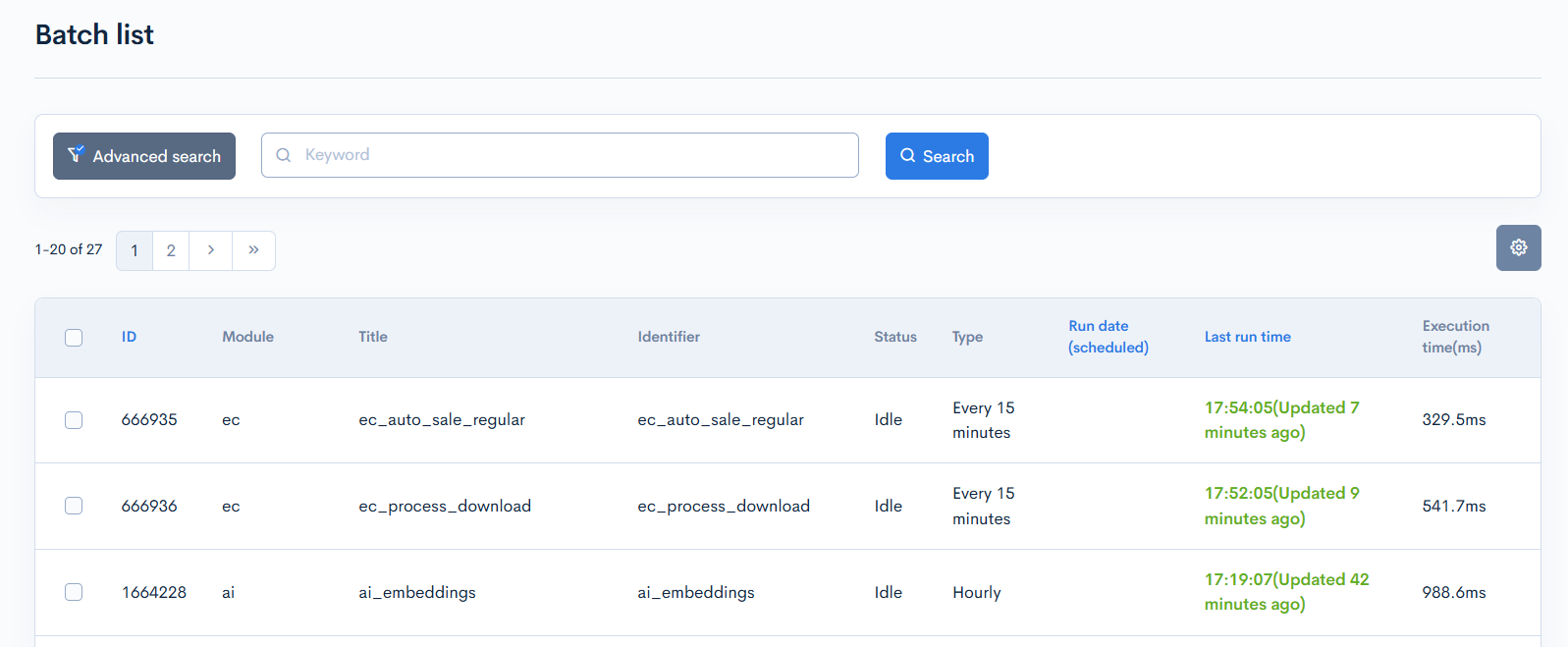Click the ec_process_download title cell
The width and height of the screenshot is (1568, 647).
445,506
